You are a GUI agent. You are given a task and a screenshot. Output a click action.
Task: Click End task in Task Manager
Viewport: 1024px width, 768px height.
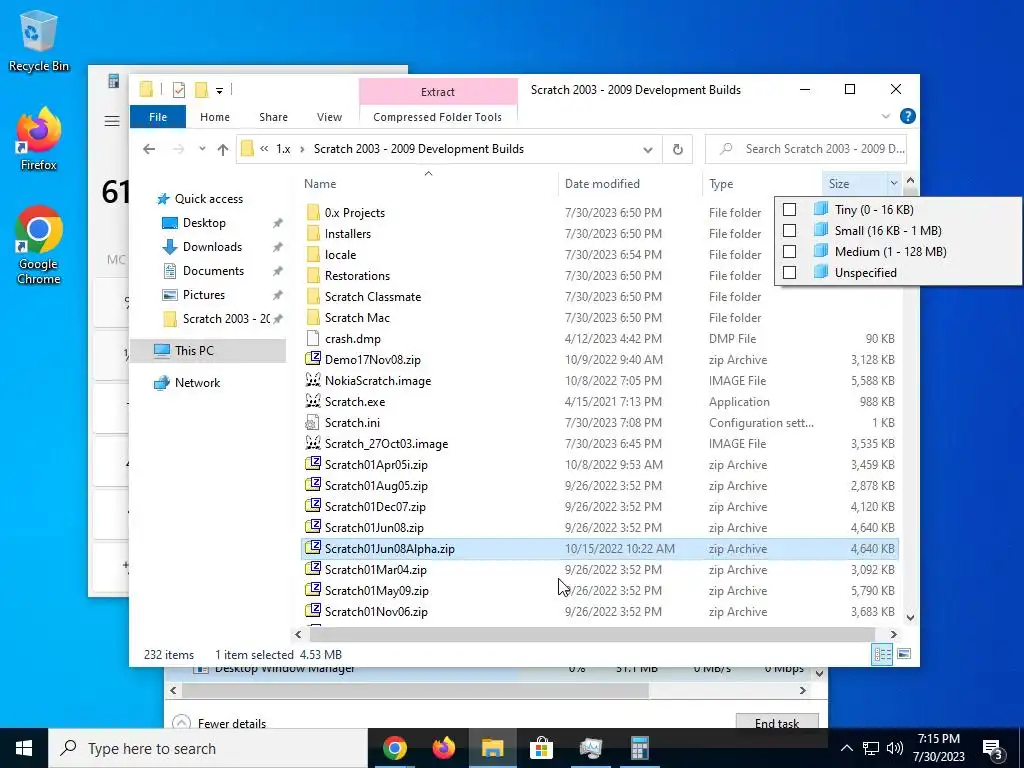click(x=776, y=723)
